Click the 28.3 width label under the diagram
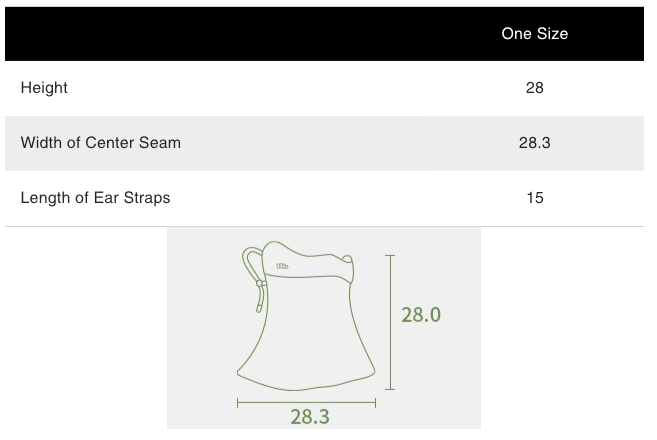657x440 pixels. 310,417
